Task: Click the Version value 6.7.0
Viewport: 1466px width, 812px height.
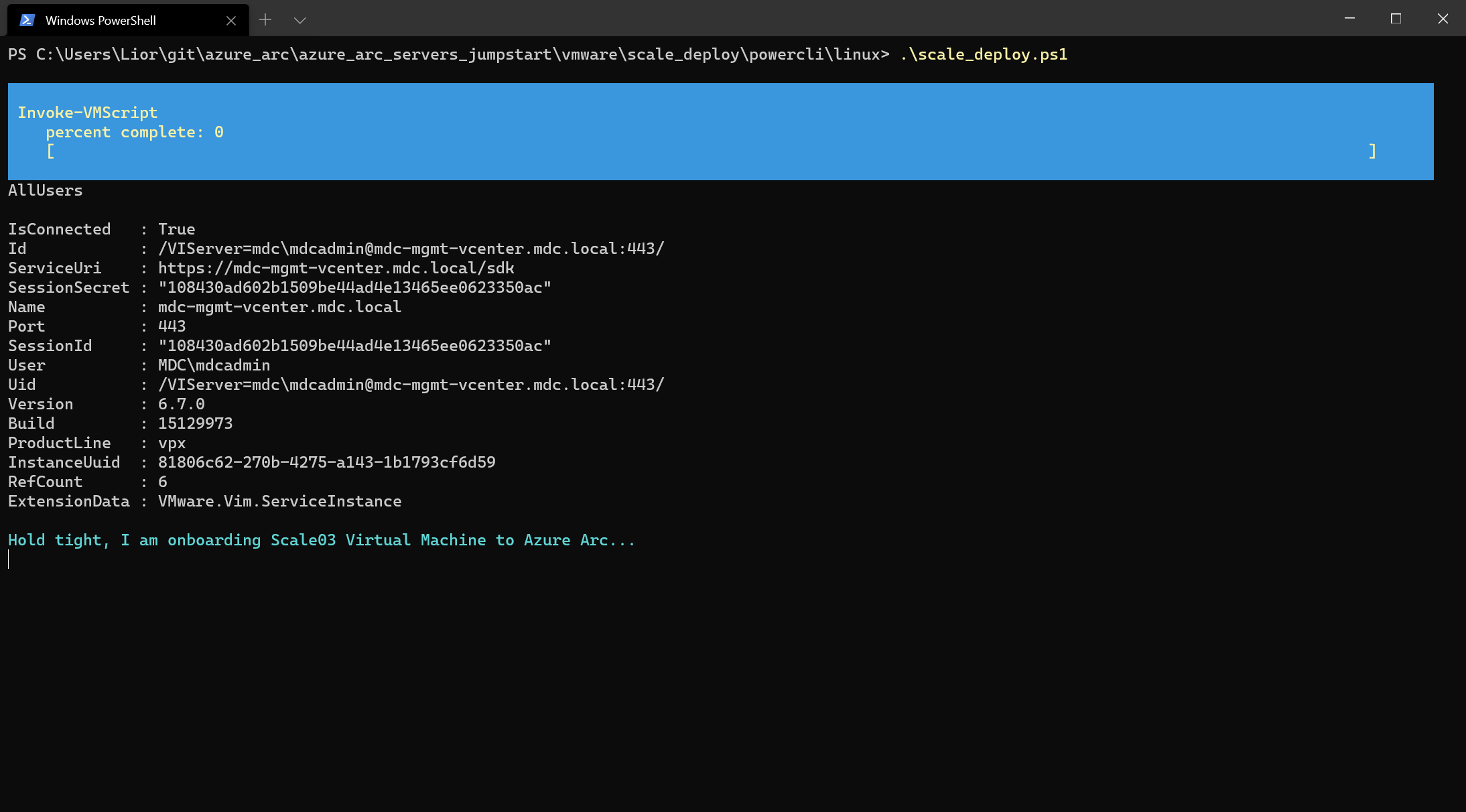Action: [x=182, y=404]
